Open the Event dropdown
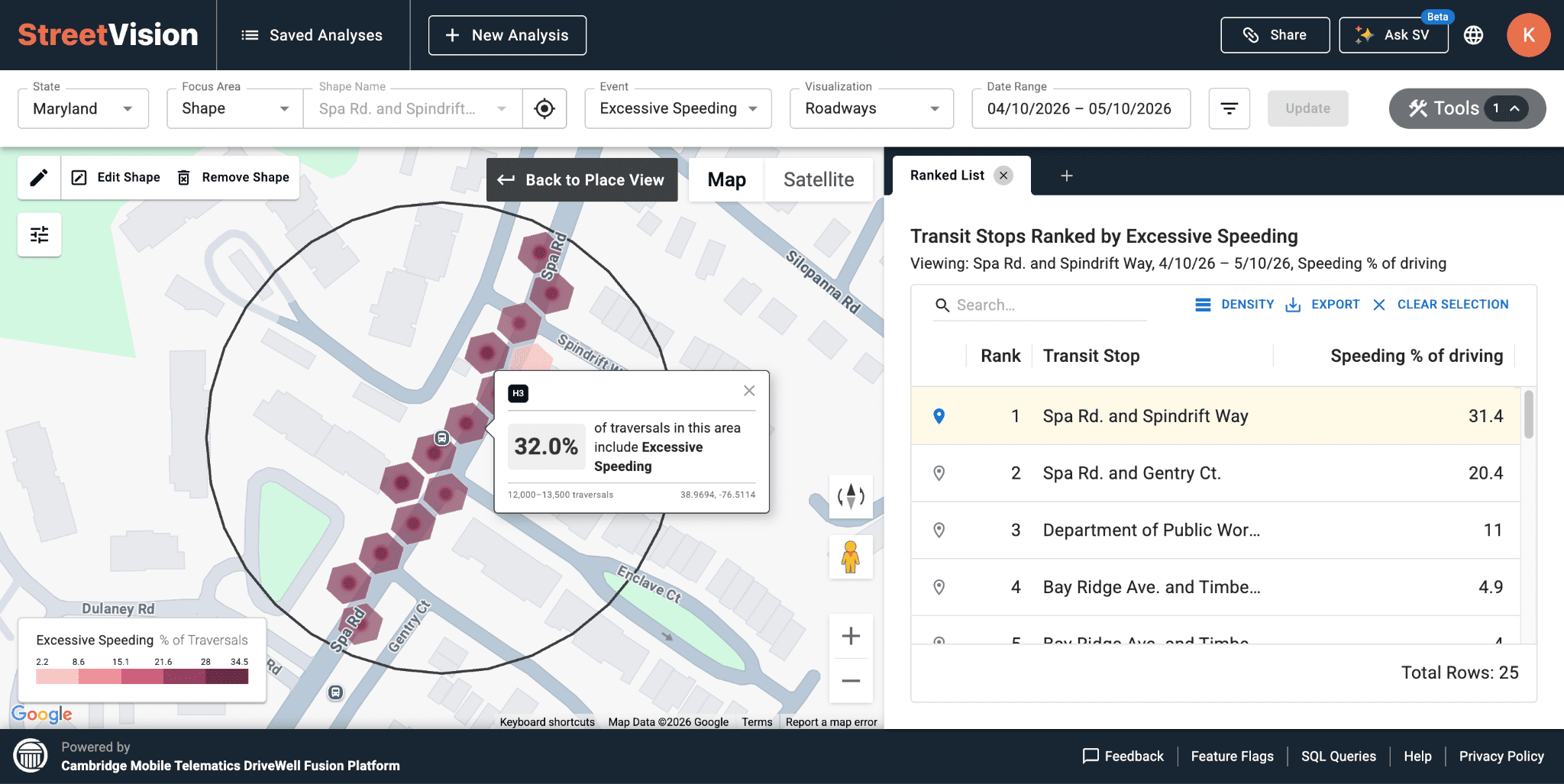The width and height of the screenshot is (1564, 784). point(678,108)
